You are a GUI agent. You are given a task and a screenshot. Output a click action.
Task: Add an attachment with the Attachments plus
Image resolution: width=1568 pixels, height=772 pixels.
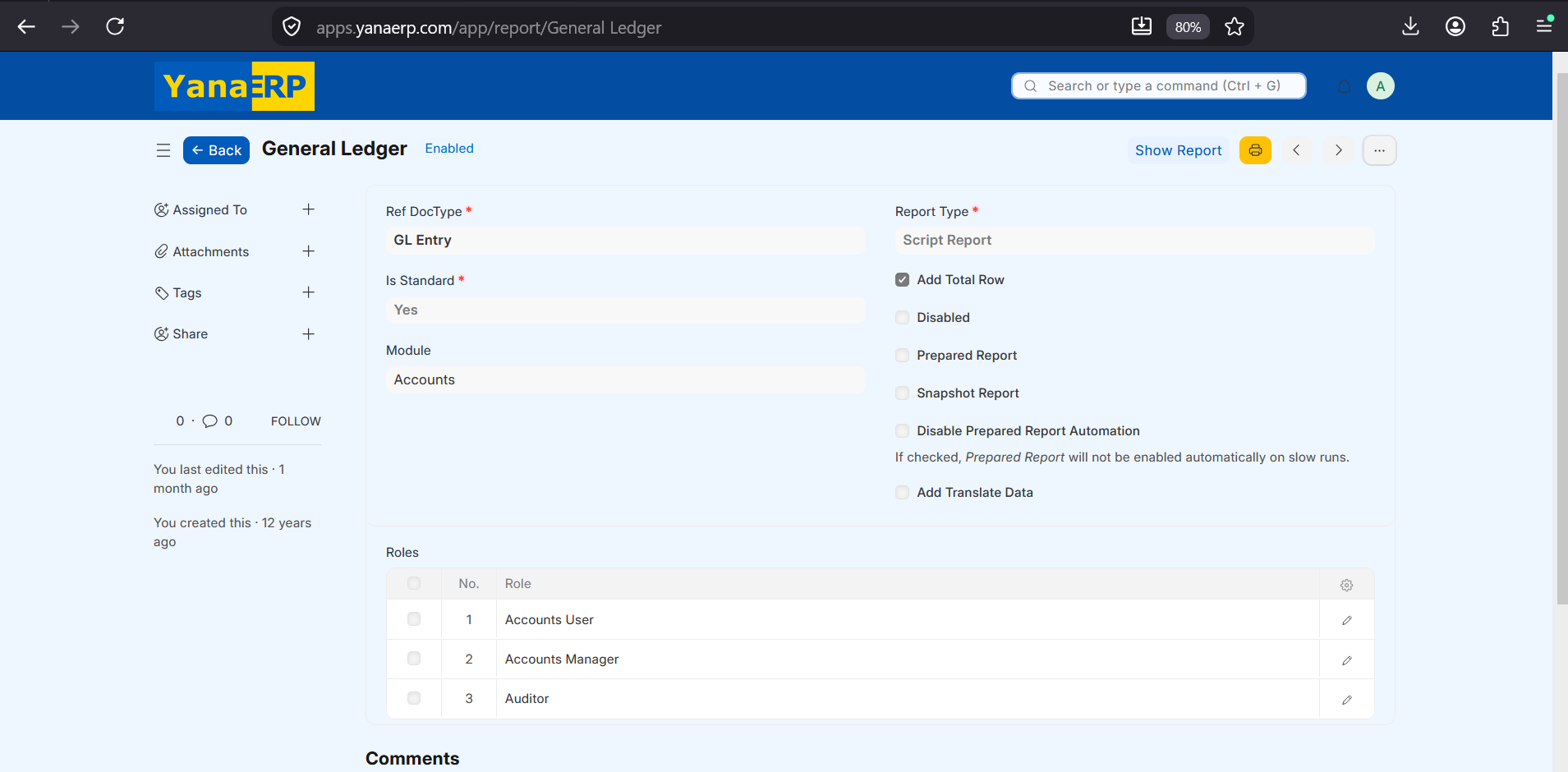pyautogui.click(x=308, y=251)
